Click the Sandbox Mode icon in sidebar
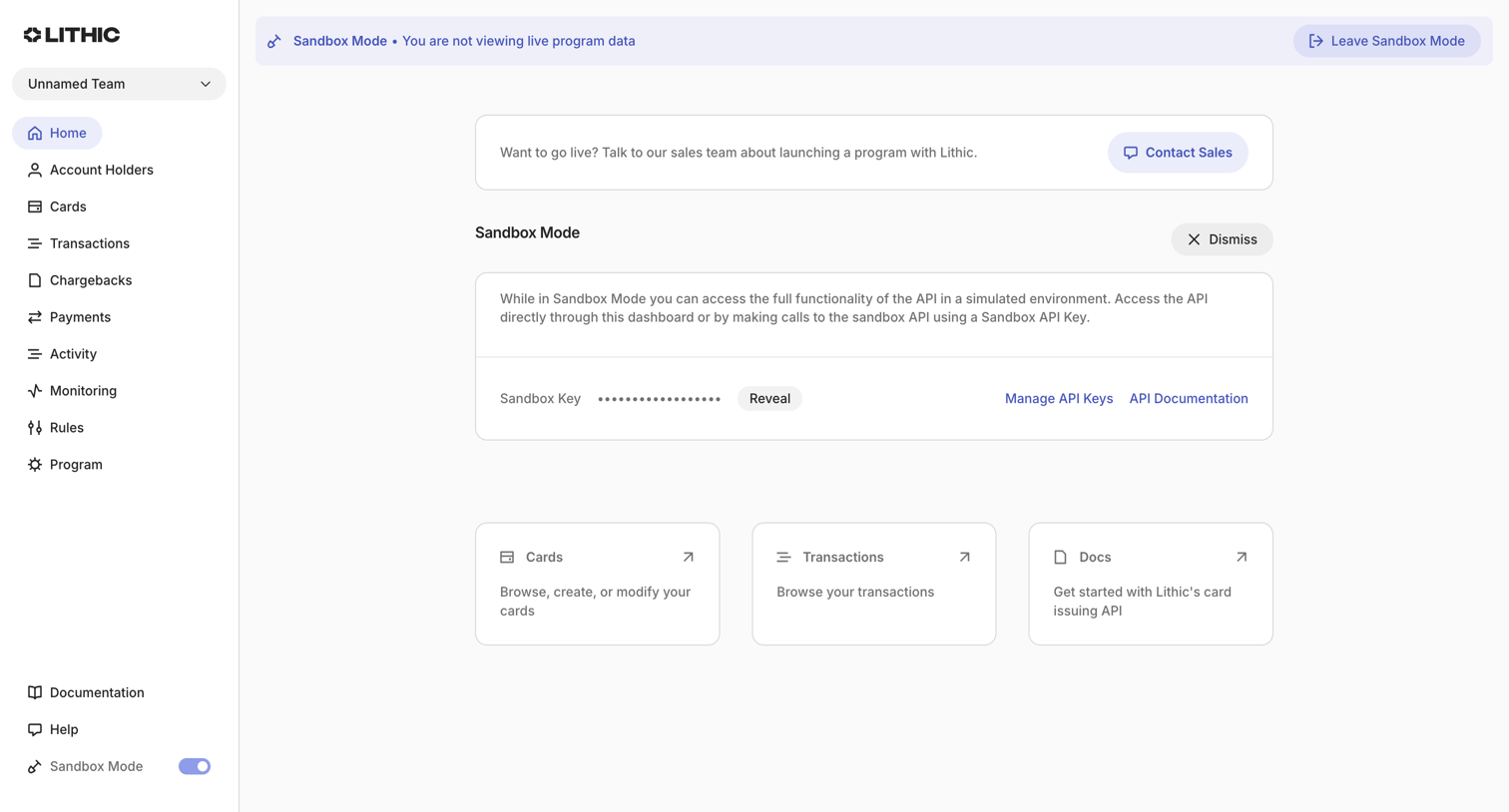The image size is (1509, 812). click(35, 766)
